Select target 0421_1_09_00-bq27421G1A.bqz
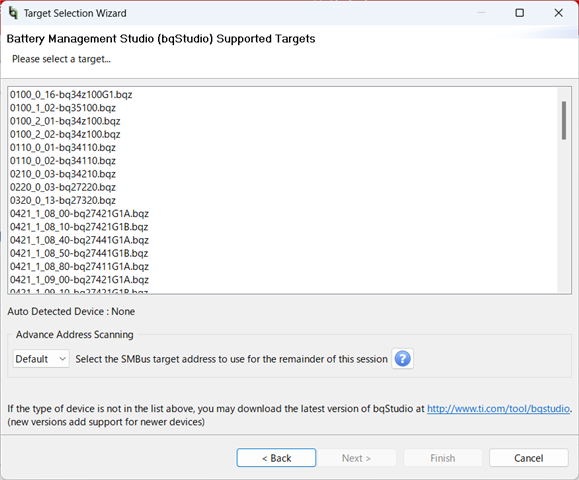The image size is (579, 480). (x=79, y=280)
